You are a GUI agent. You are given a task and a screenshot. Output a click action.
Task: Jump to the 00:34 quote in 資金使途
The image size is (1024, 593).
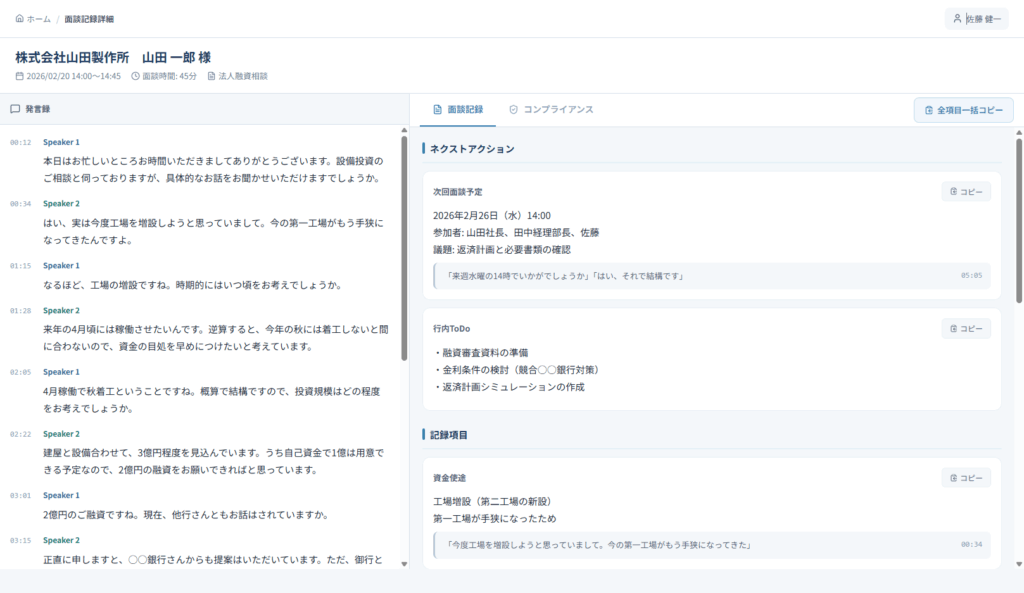(x=971, y=545)
